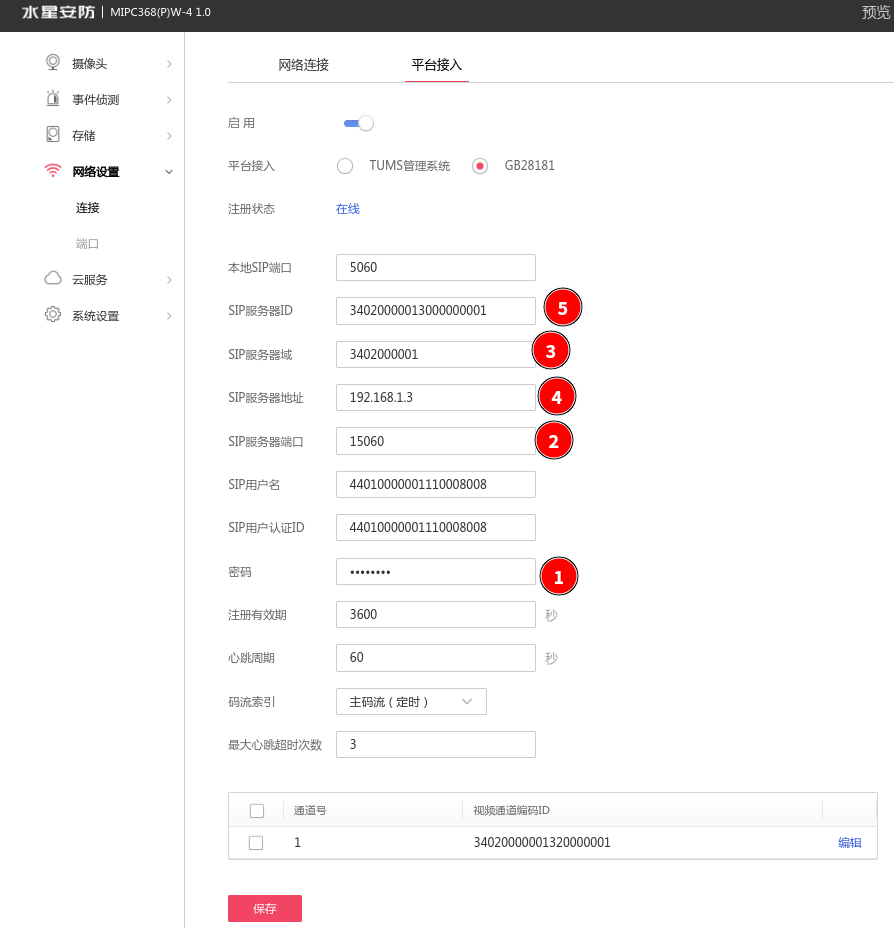Open the 摄像头 camera settings icon
Screen dimensions: 894x928
tap(52, 62)
